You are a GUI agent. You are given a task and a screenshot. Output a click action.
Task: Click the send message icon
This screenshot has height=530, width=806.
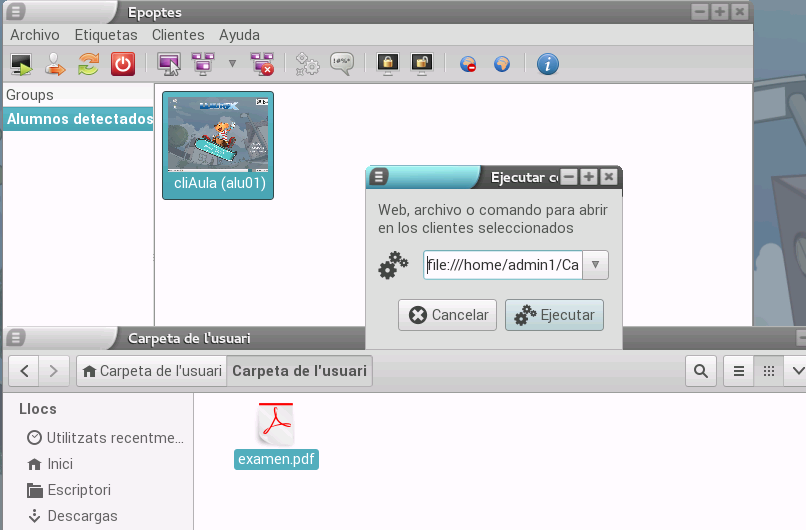[342, 64]
